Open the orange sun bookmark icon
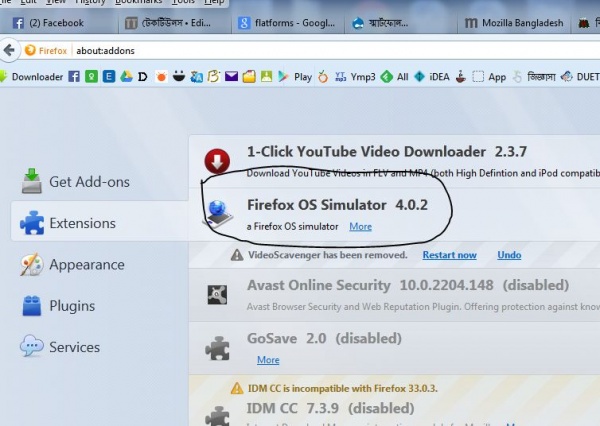 pyautogui.click(x=161, y=77)
